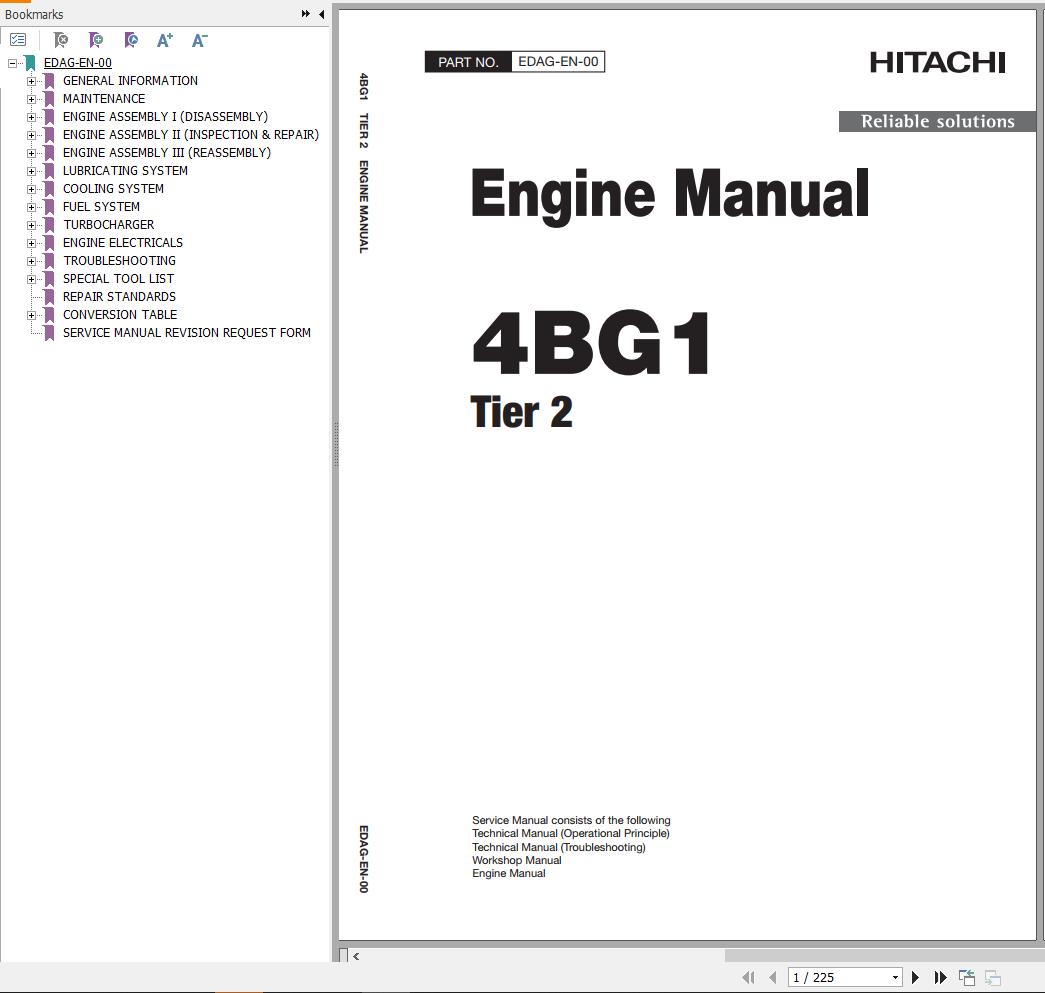The width and height of the screenshot is (1045, 993).
Task: Expand the LUBRICATING SYSTEM bookmark
Action: 31,171
